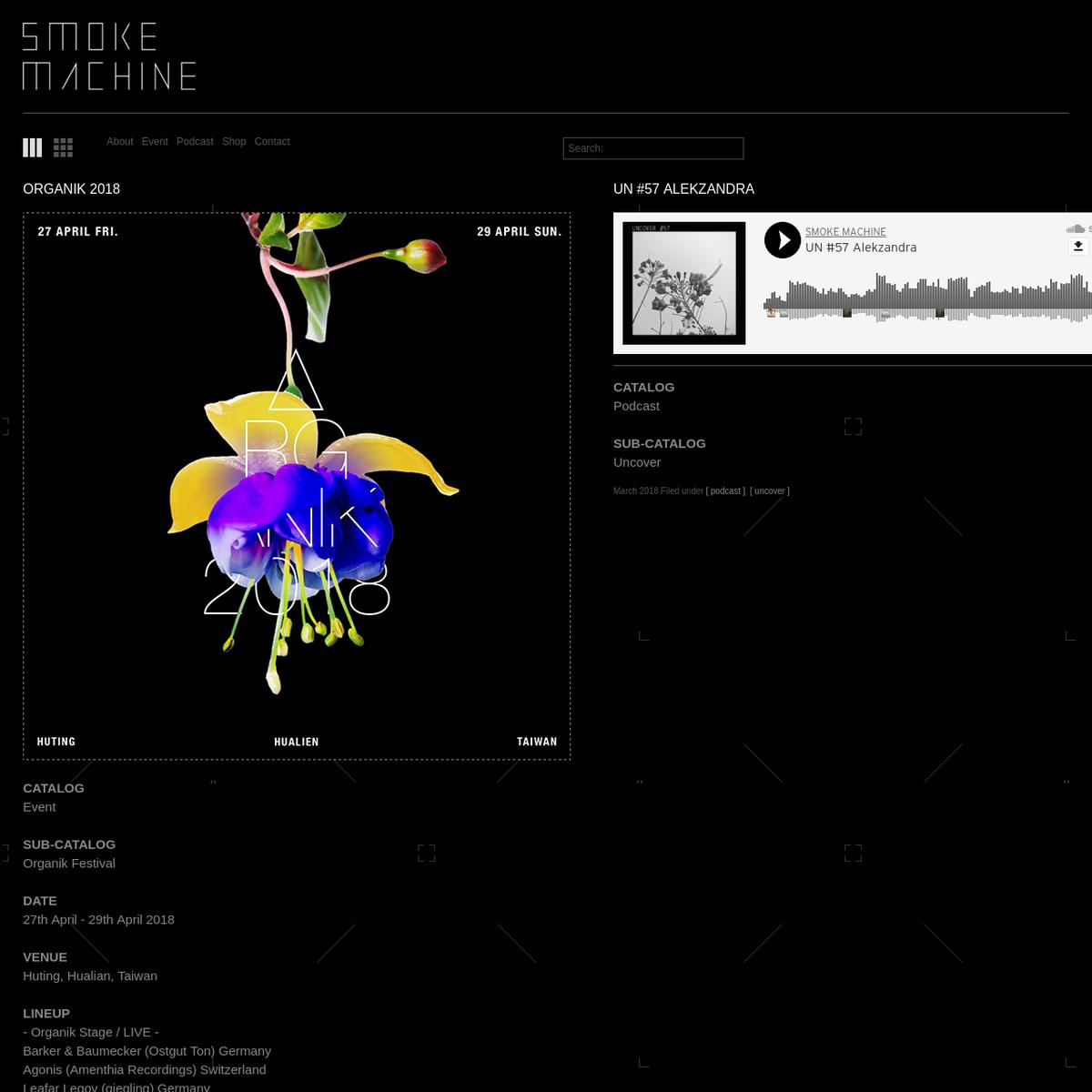Open the SoundCloud logo in the player
Screen dimensions: 1092x1092
point(1078,228)
